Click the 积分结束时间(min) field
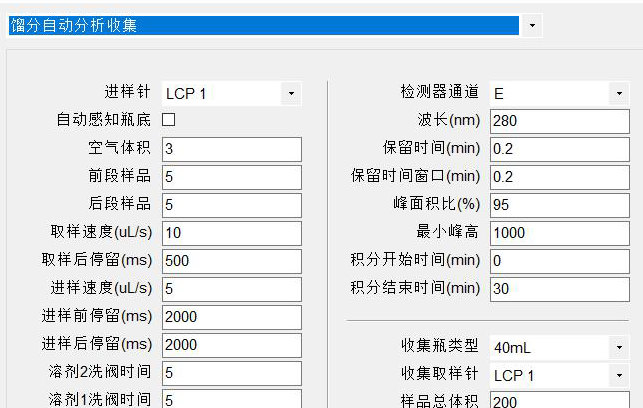Viewport: 643px width, 408px height. pos(558,289)
